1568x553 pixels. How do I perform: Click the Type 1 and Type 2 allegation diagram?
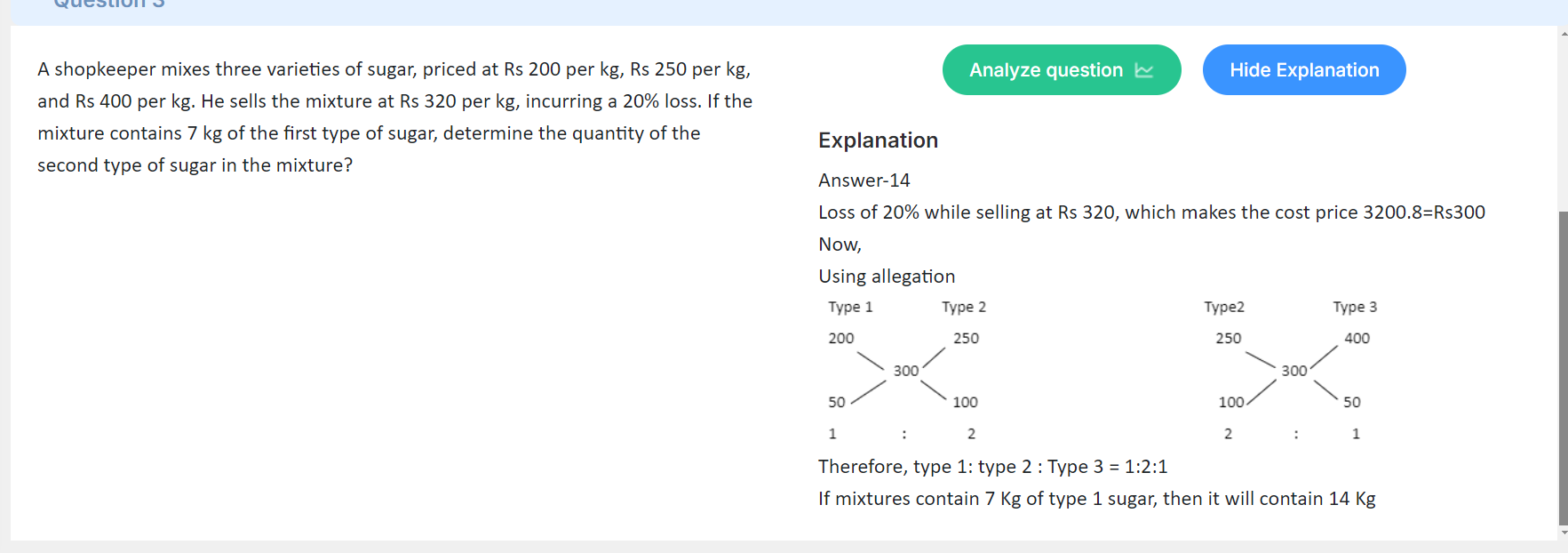click(x=906, y=370)
